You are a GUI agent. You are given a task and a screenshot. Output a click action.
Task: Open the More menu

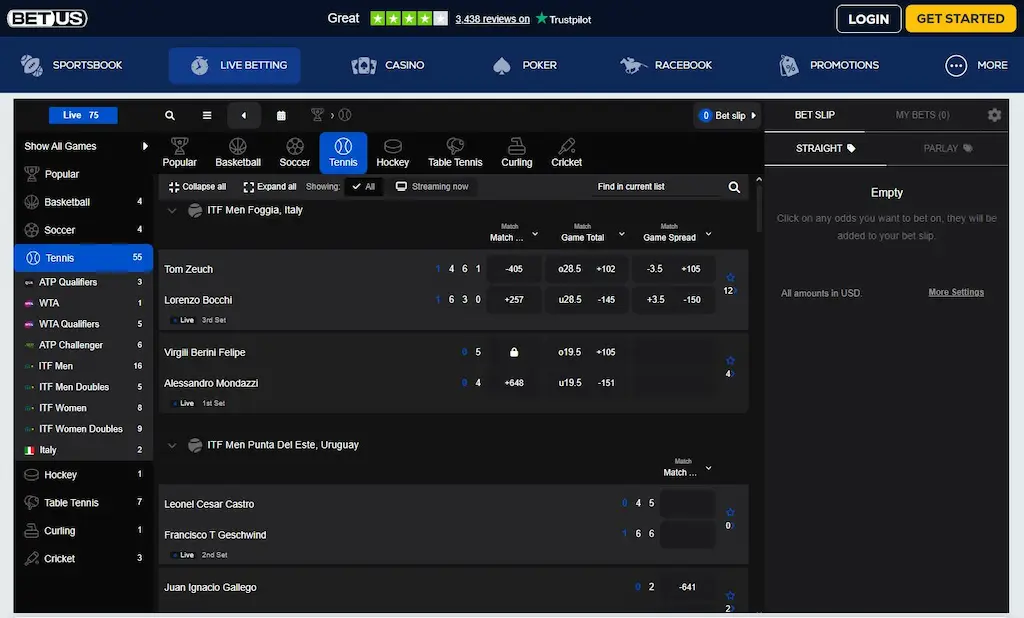(976, 65)
